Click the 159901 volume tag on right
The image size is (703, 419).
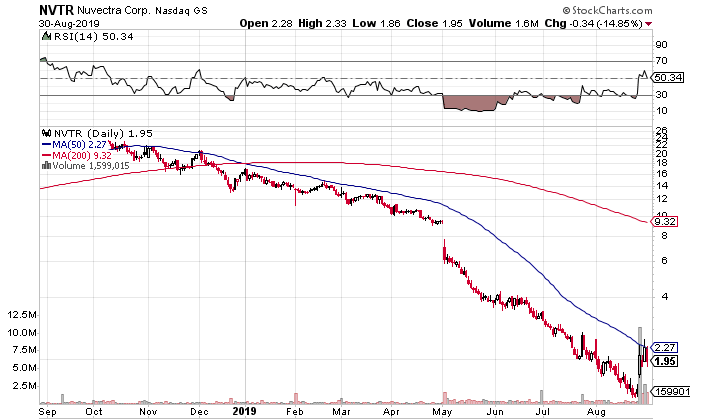(x=669, y=392)
